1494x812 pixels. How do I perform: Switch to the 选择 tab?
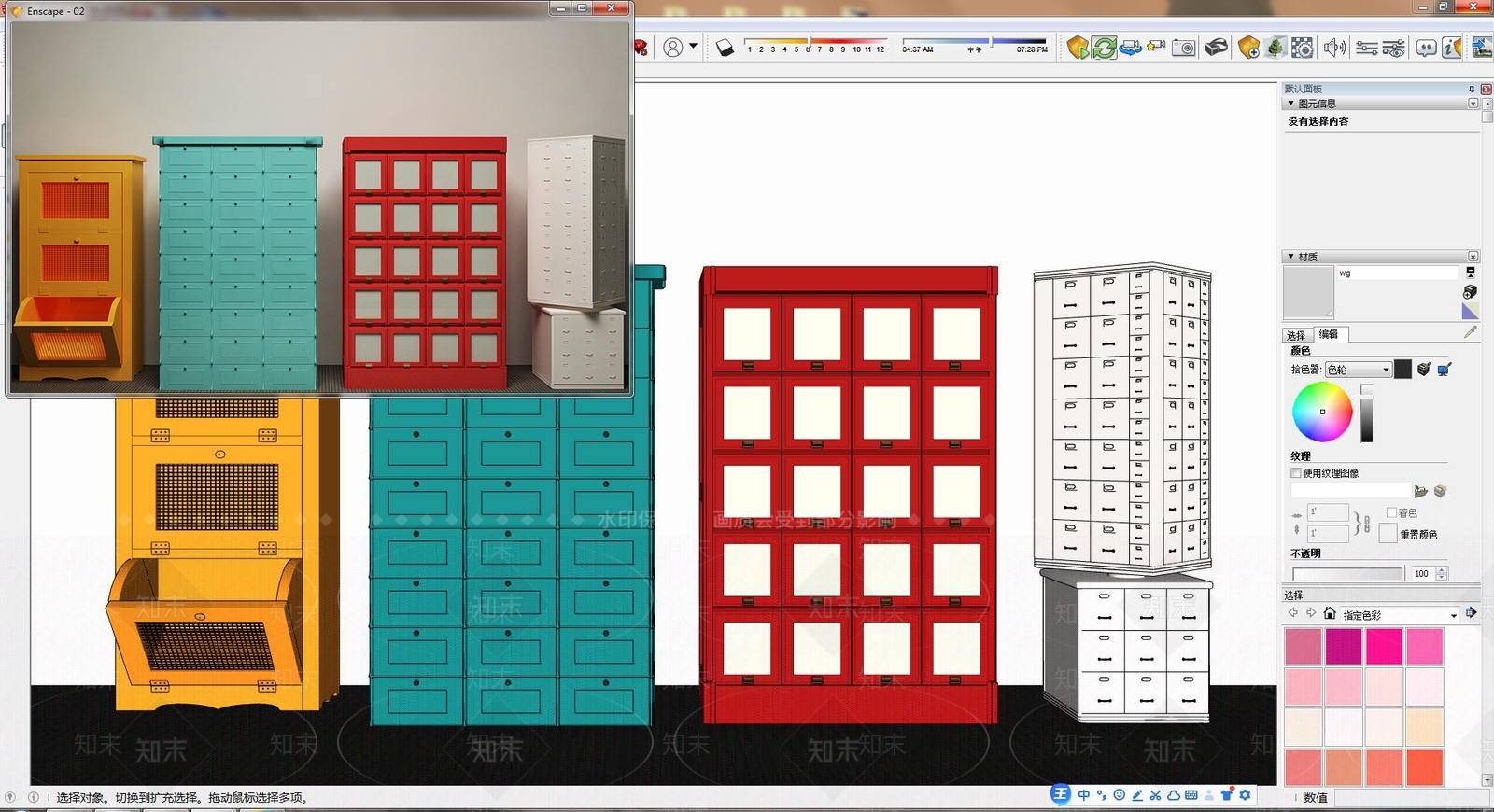click(1296, 335)
